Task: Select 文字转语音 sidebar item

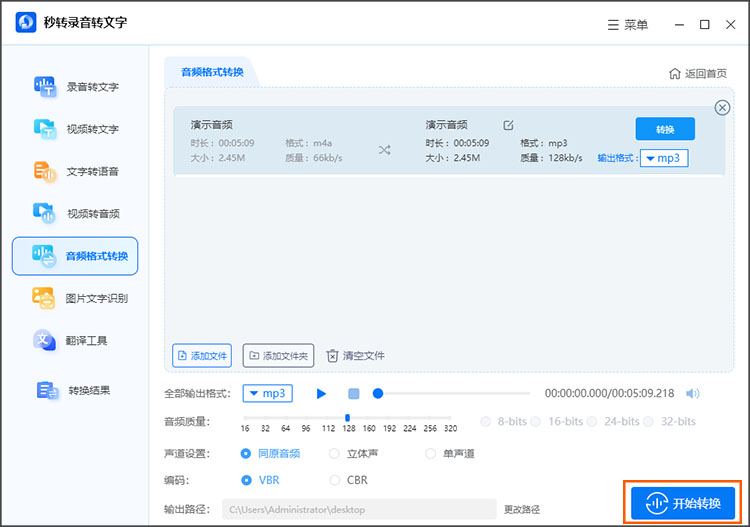Action: 76,171
